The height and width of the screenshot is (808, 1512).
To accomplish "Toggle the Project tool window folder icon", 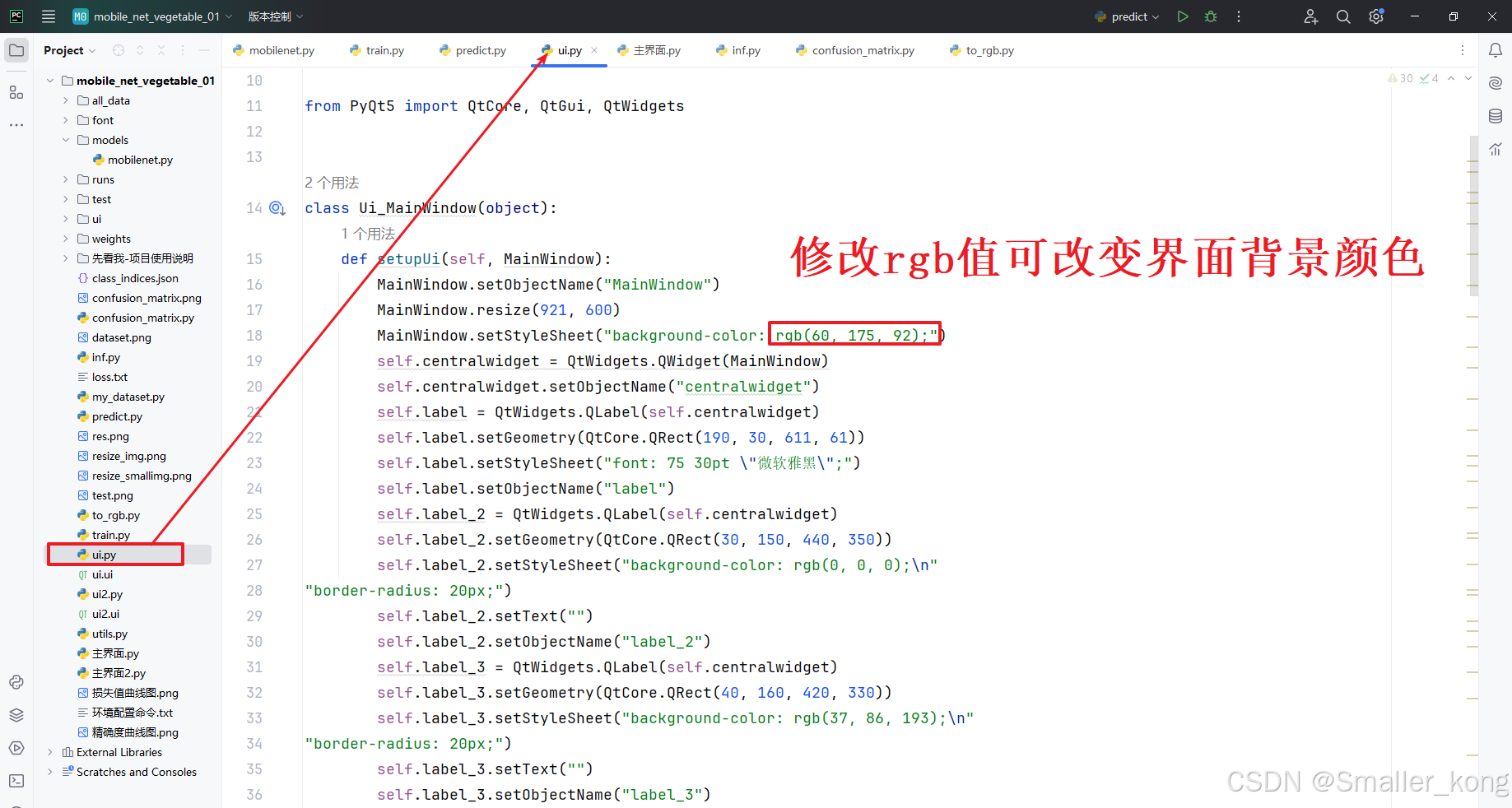I will click(x=16, y=50).
